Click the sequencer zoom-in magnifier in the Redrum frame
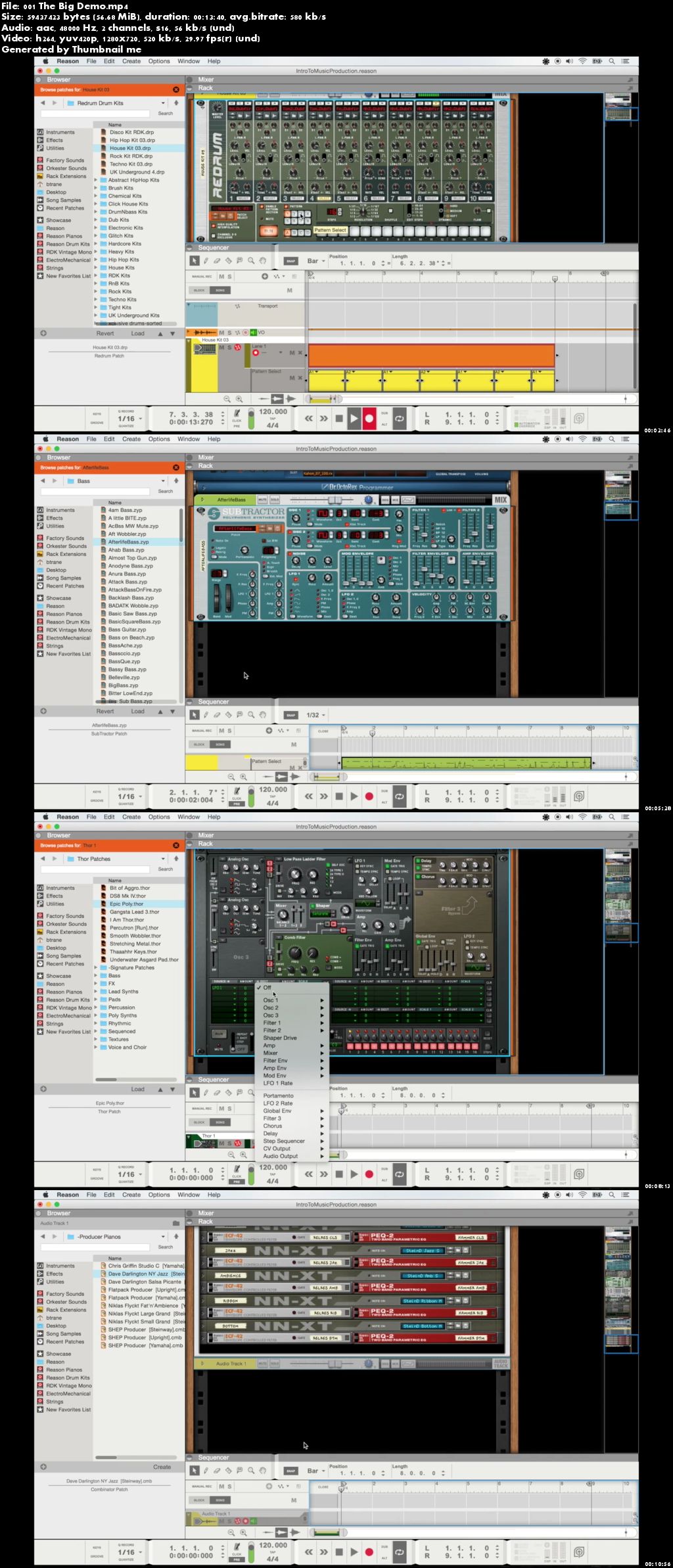The width and height of the screenshot is (673, 1568). pyautogui.click(x=239, y=399)
